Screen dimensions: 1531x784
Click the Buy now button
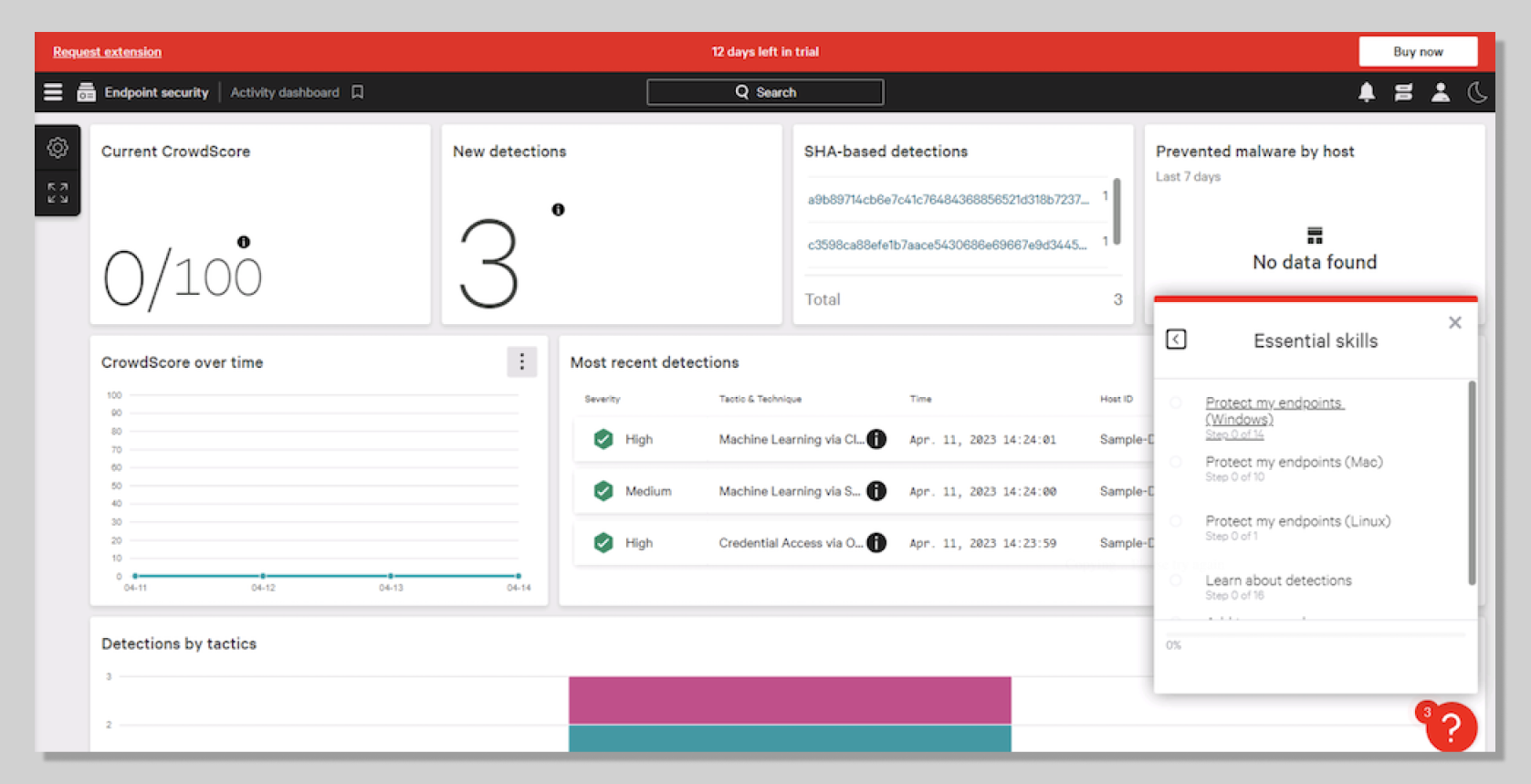tap(1418, 52)
